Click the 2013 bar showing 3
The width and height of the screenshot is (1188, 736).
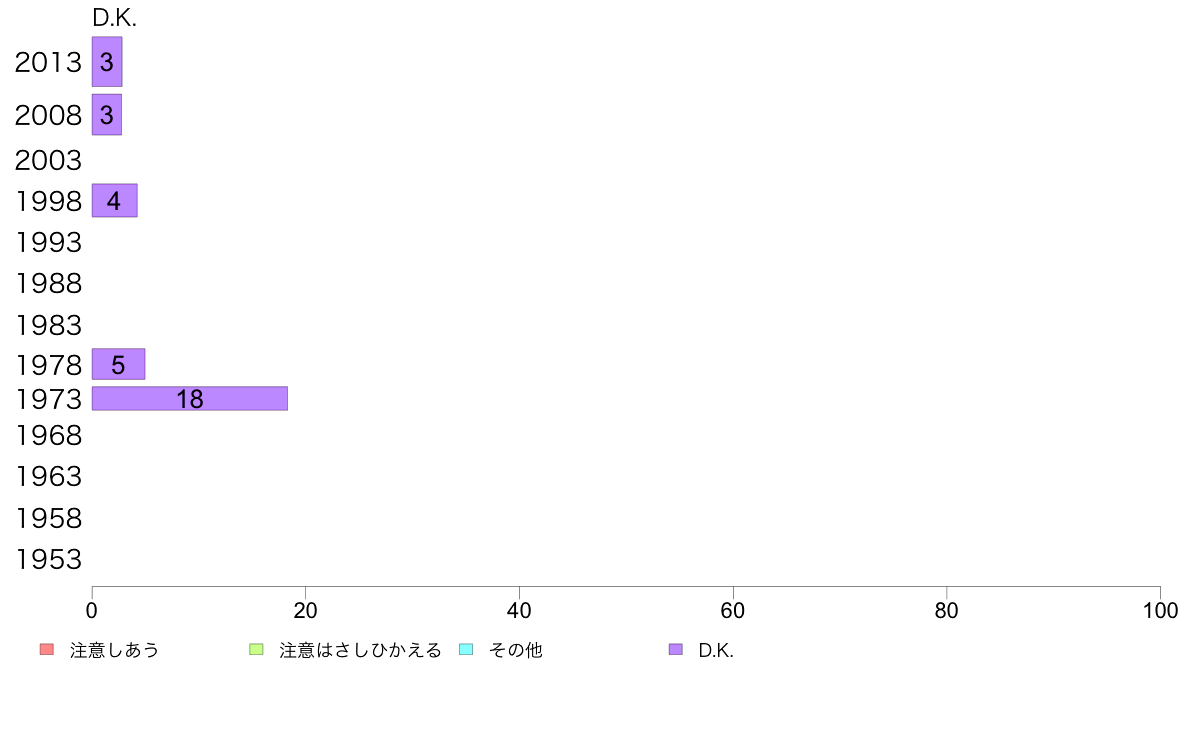pyautogui.click(x=107, y=61)
